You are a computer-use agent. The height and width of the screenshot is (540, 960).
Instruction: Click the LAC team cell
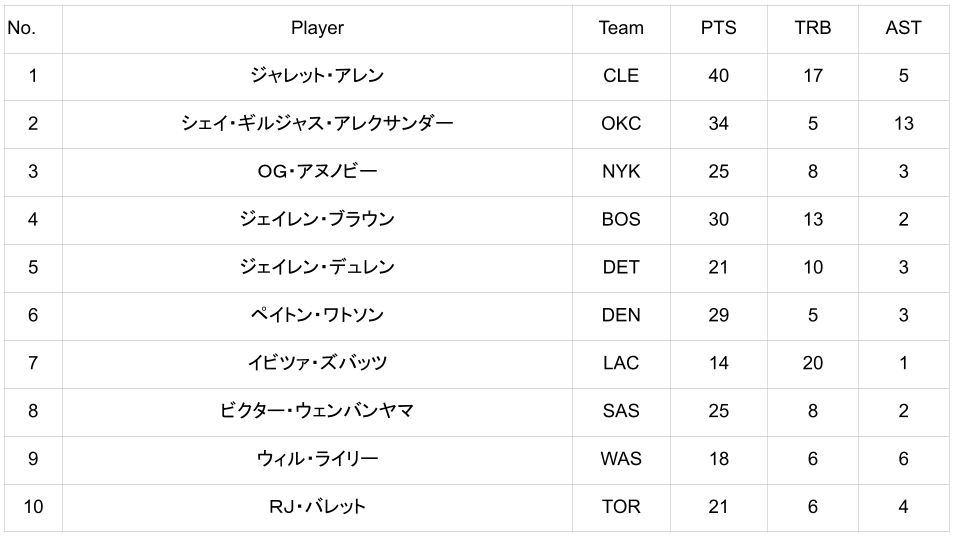pyautogui.click(x=621, y=363)
